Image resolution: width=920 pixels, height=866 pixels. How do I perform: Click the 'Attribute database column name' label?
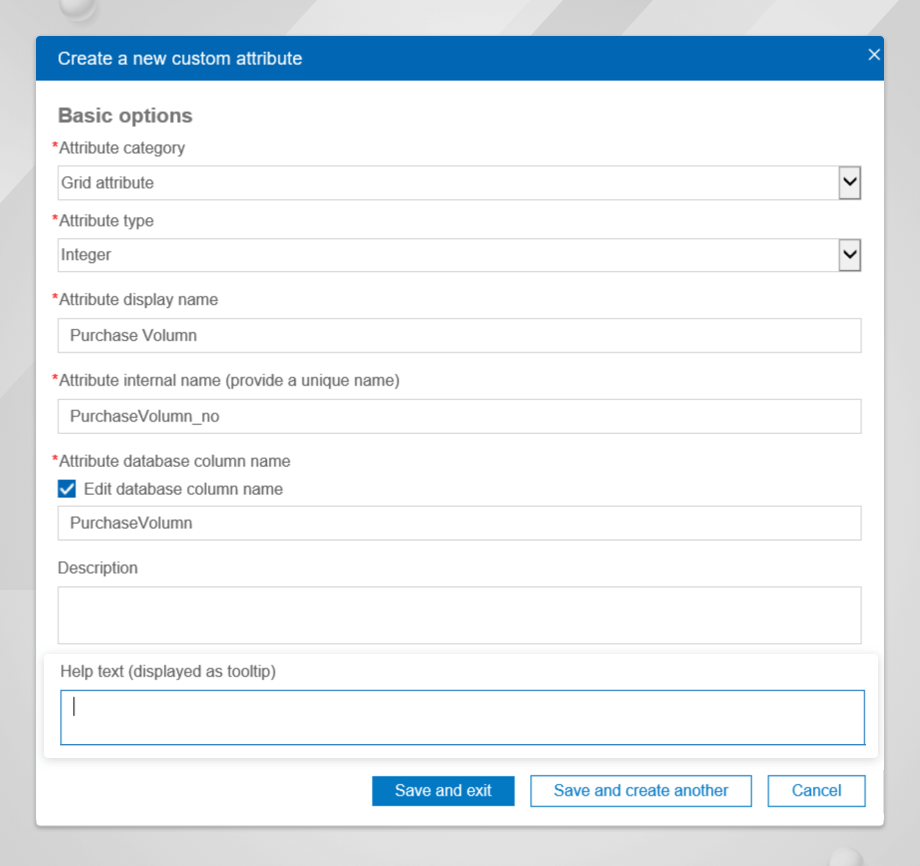click(174, 461)
